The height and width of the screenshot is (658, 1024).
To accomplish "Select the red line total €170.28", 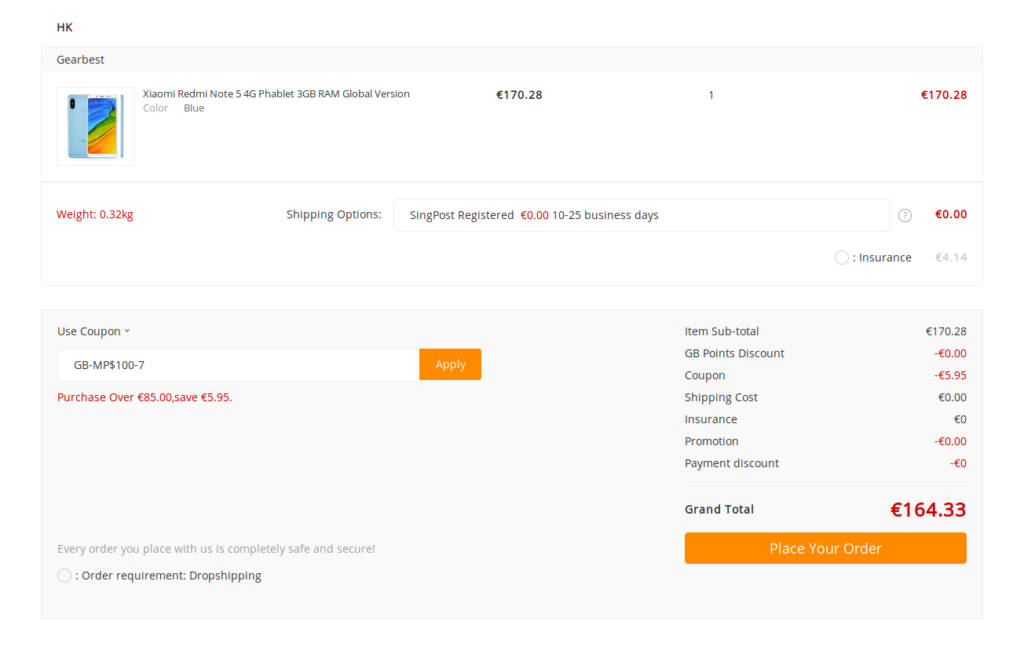I will (x=944, y=95).
